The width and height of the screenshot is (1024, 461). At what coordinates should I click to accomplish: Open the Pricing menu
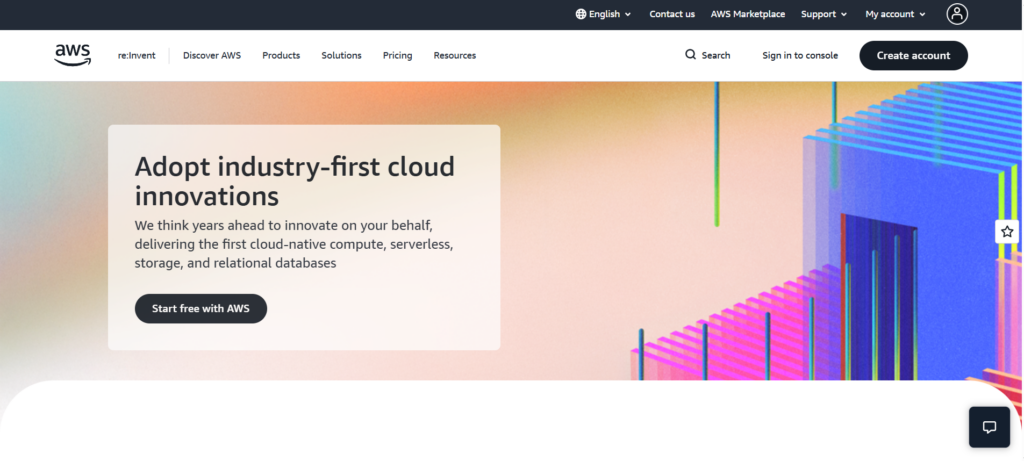point(397,56)
